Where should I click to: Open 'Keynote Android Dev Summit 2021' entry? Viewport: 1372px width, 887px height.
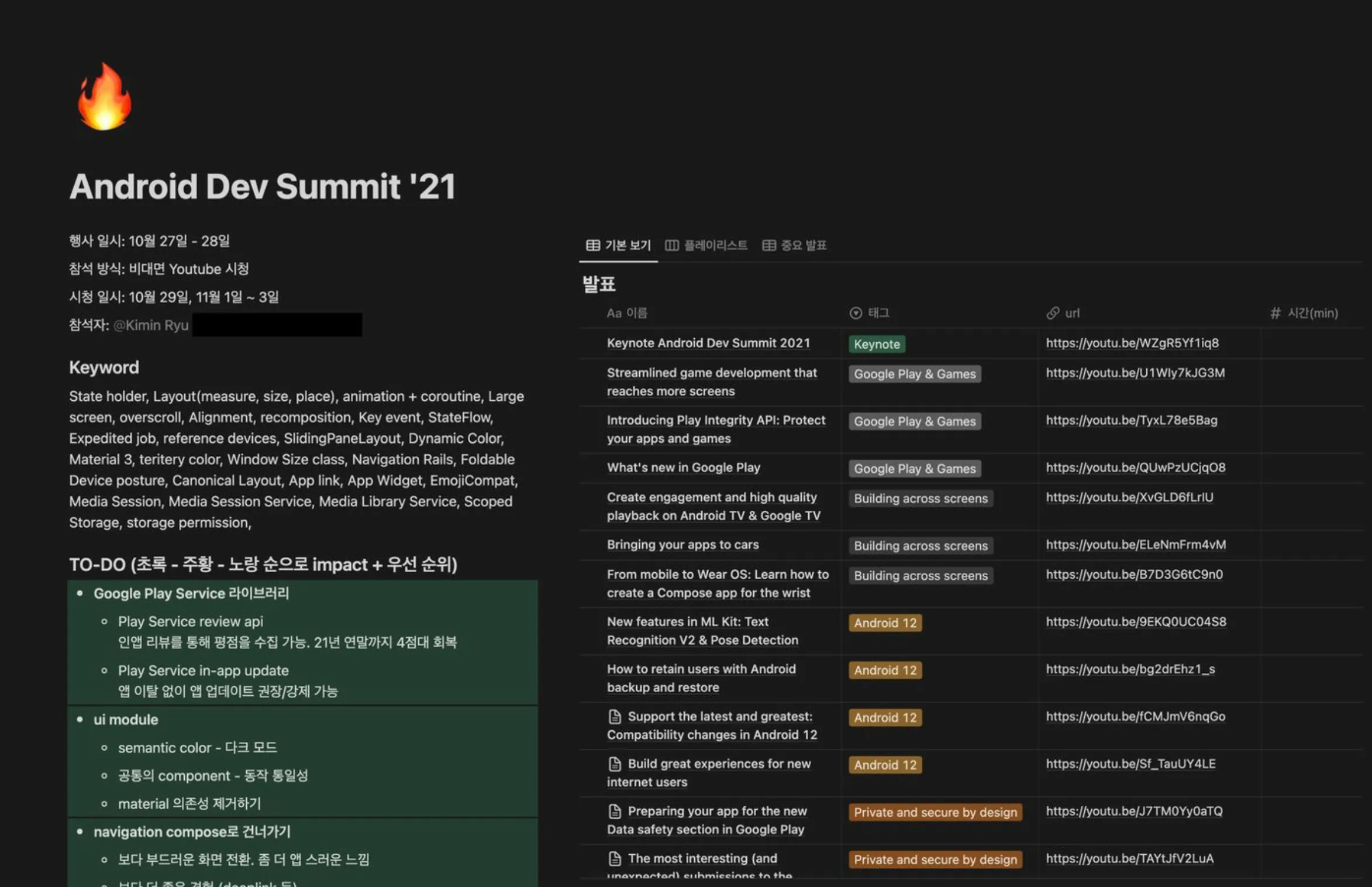708,343
